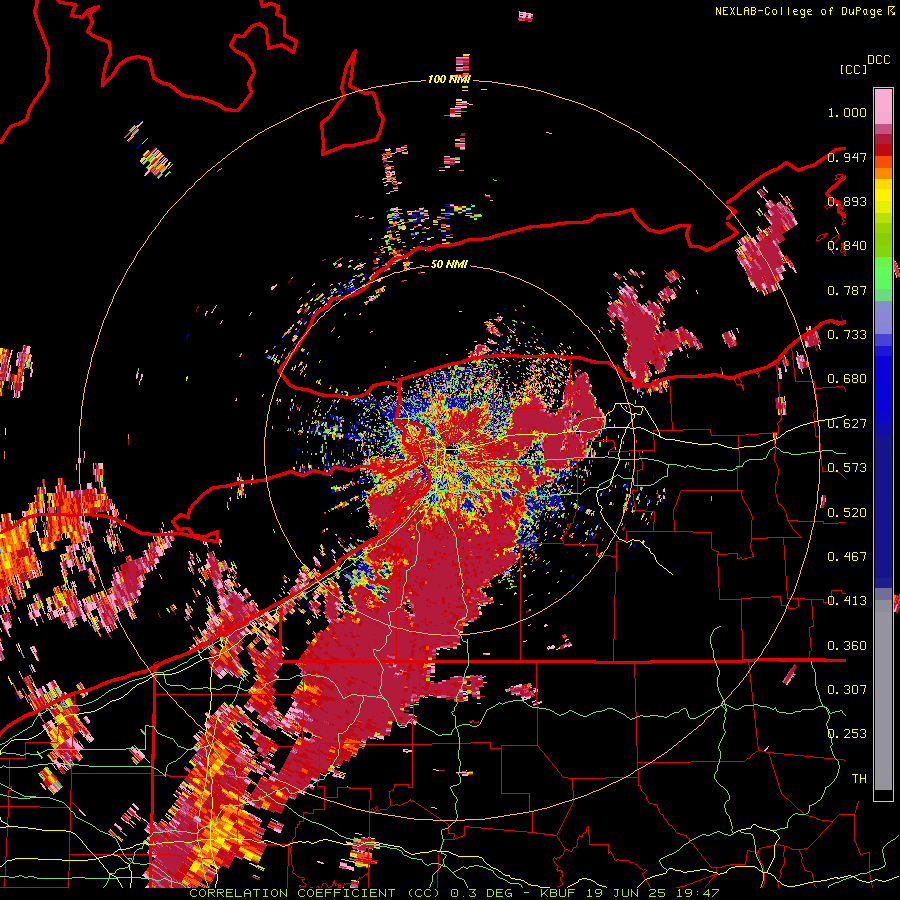Click the gray low-value segment of color bar
This screenshot has height=900, width=900.
click(x=883, y=695)
